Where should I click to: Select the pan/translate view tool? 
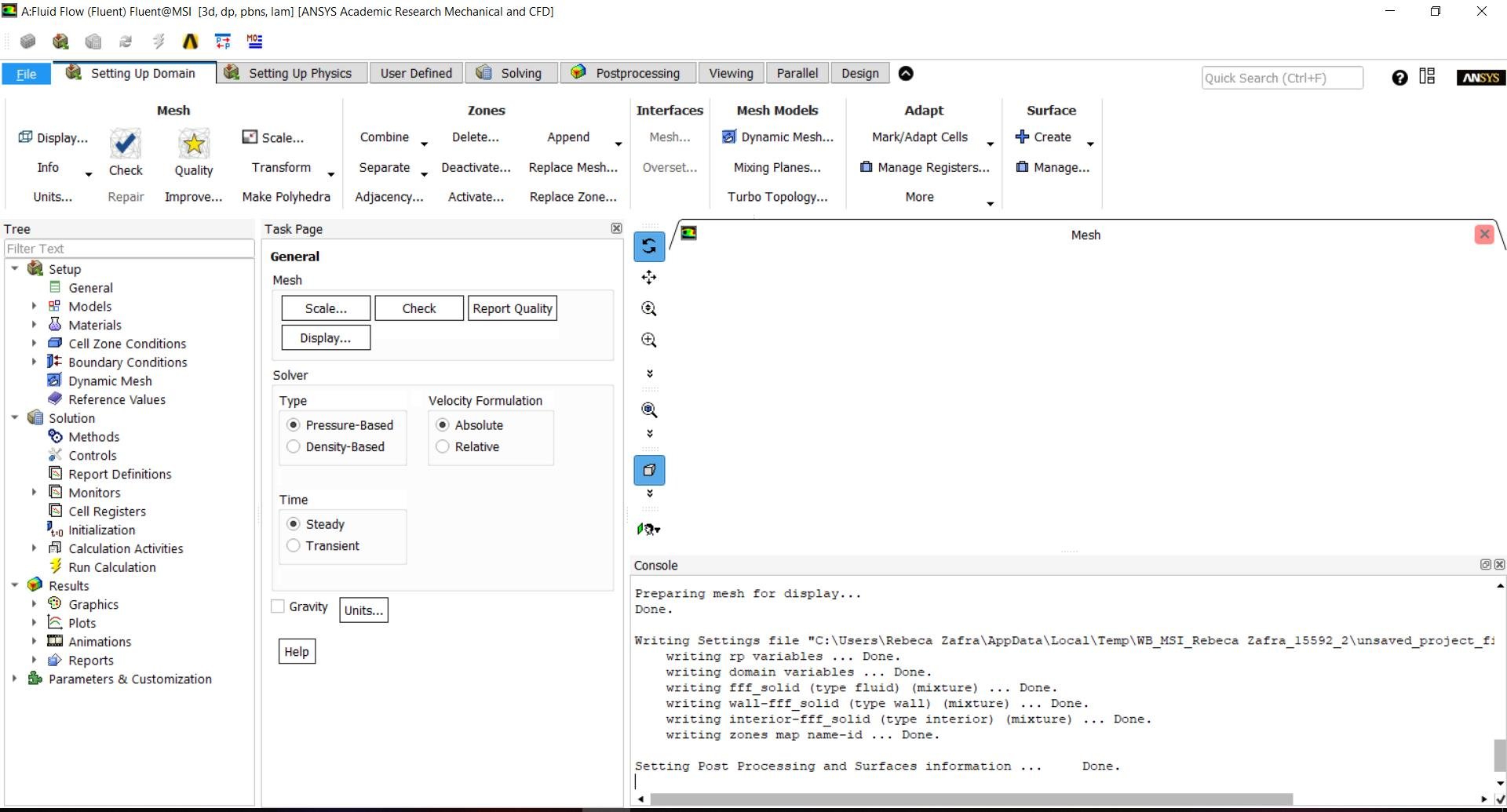coord(649,277)
